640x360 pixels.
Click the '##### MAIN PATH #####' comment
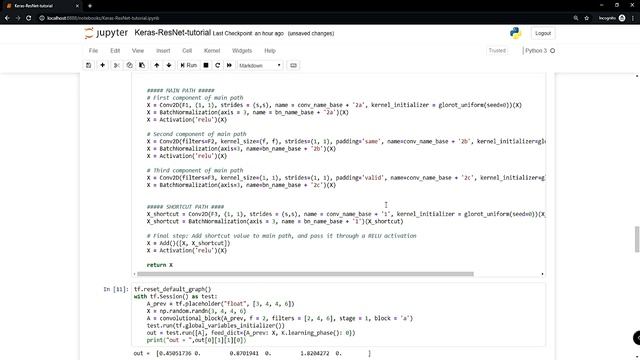click(180, 90)
